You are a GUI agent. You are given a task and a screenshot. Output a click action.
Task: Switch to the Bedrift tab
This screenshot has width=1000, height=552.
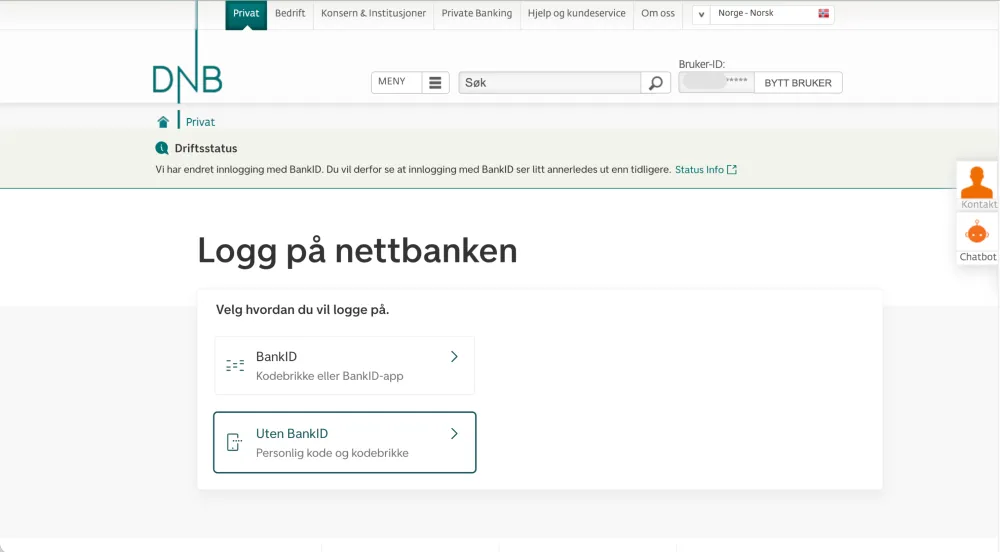click(290, 14)
